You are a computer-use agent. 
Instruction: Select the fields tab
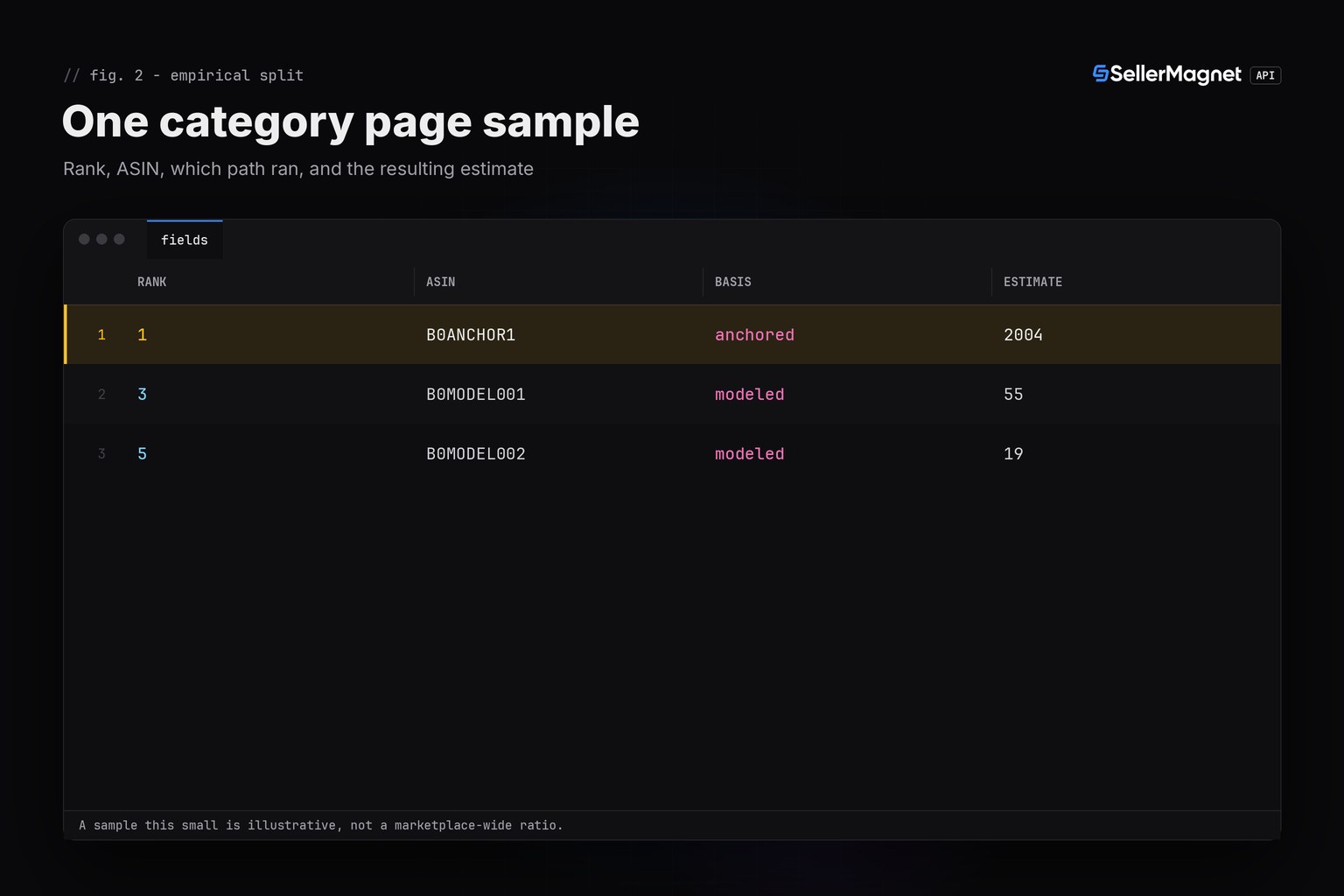click(x=185, y=240)
